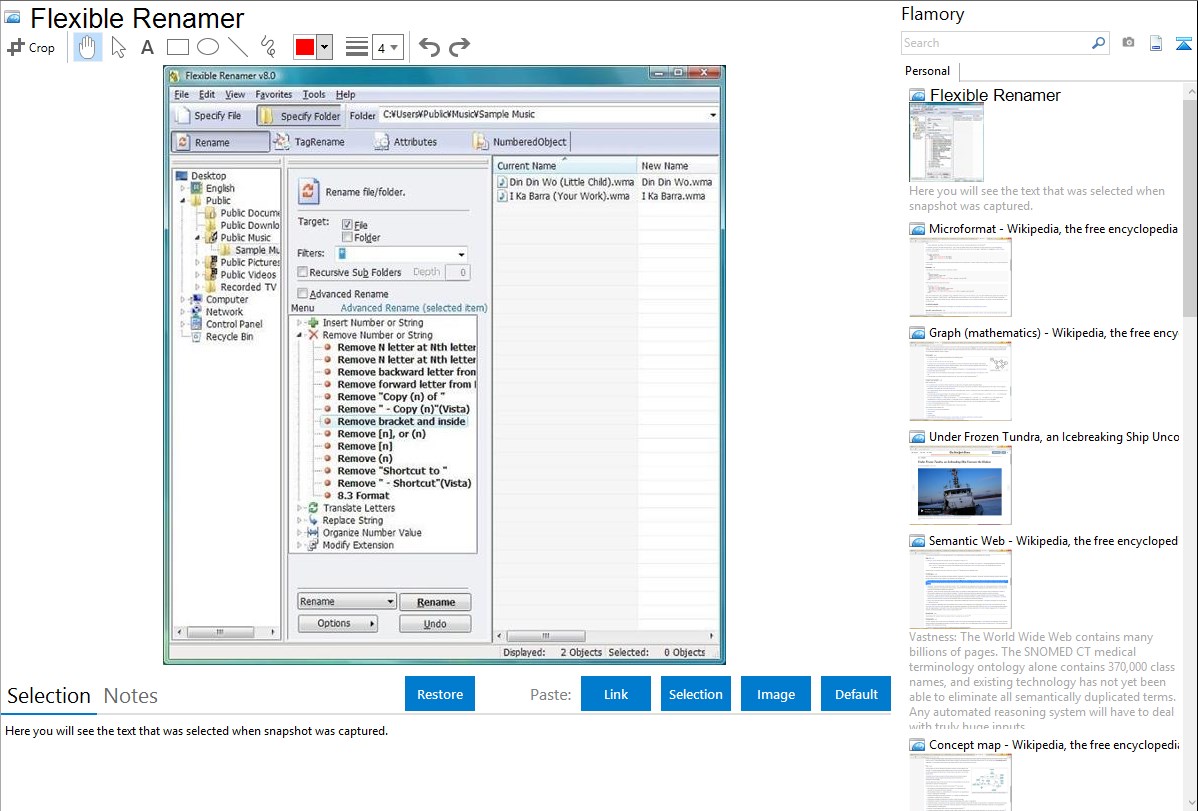Pick the ellipse drawing tool
The width and height of the screenshot is (1198, 811).
207,47
